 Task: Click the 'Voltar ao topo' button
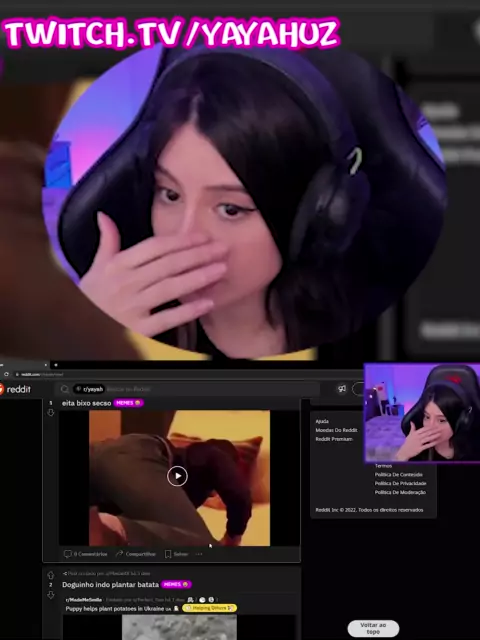pos(373,628)
